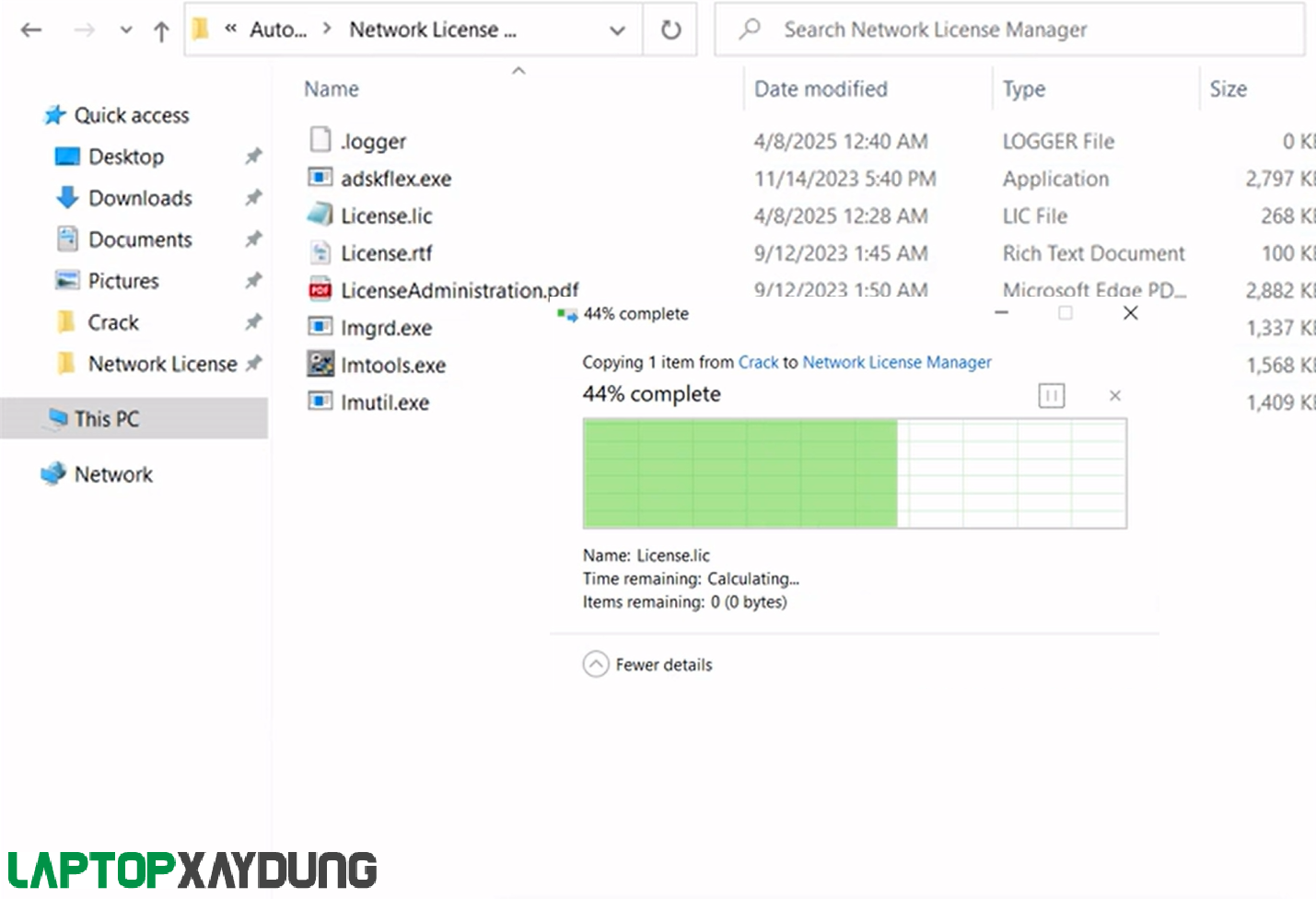Click the refresh icon in the address bar
Image resolution: width=1316 pixels, height=899 pixels.
[x=670, y=29]
